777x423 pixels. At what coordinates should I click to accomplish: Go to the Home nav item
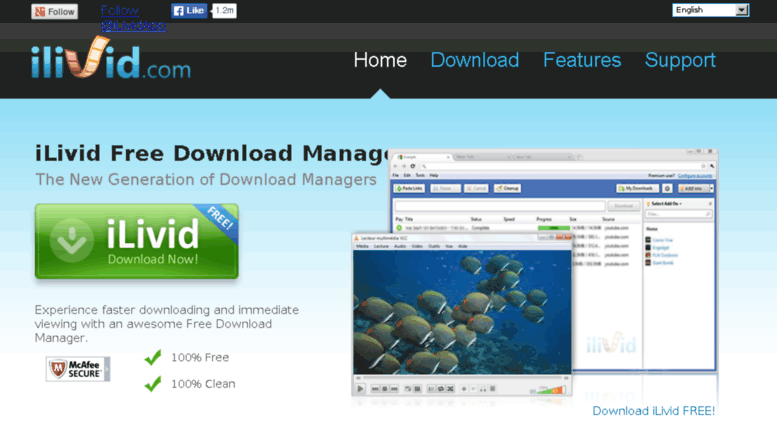[380, 60]
